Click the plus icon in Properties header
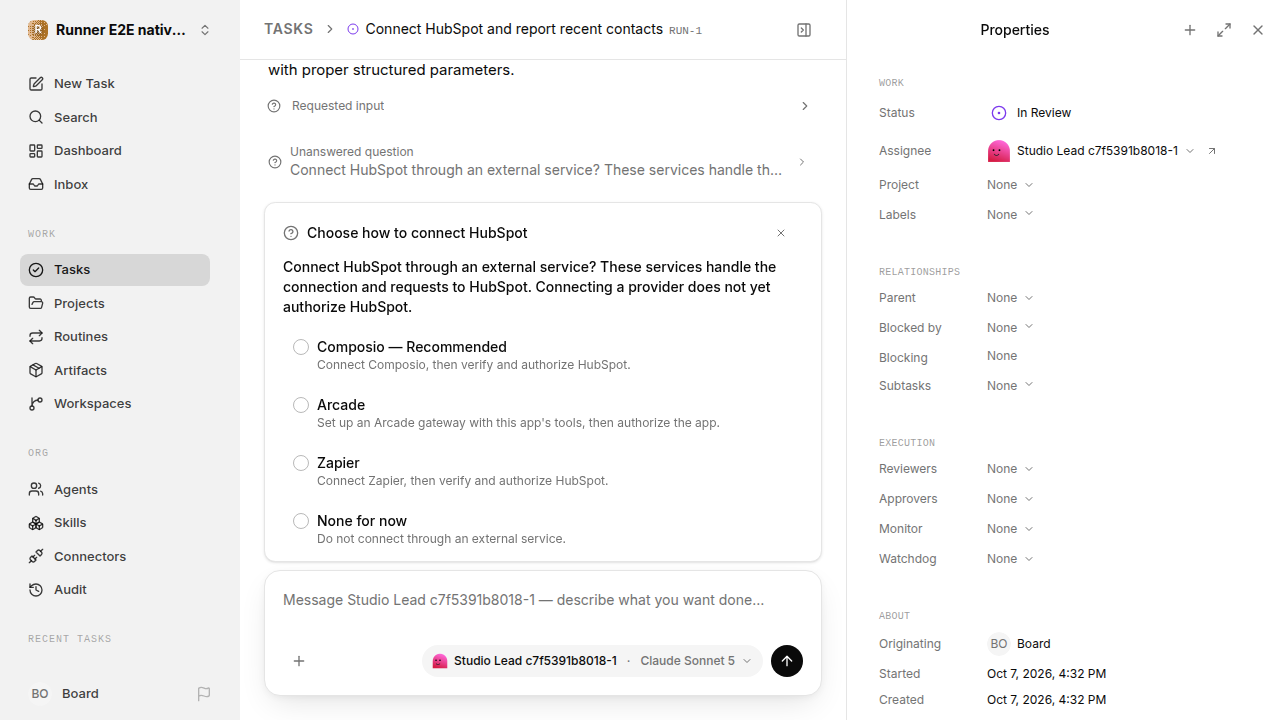The height and width of the screenshot is (720, 1280). [x=1190, y=30]
